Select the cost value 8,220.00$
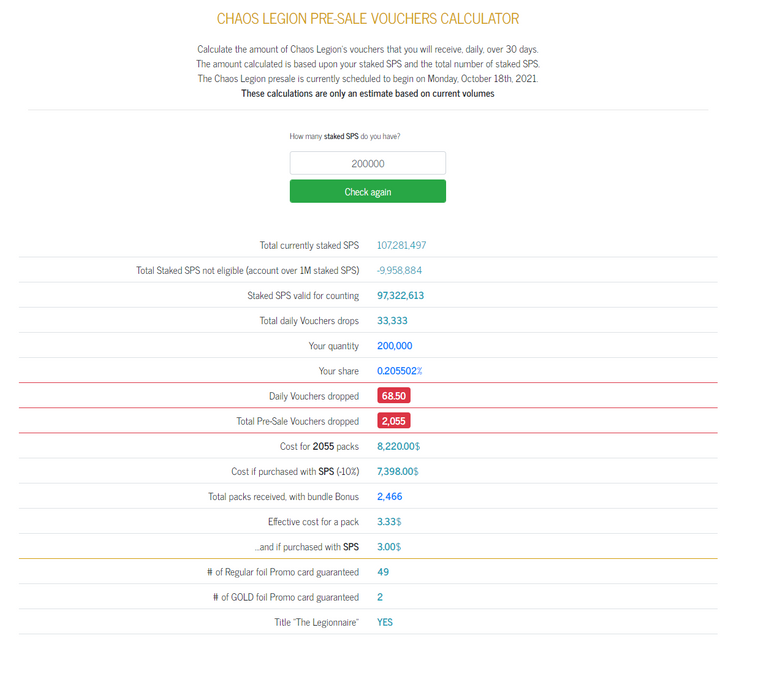Screen dimensions: 768x683 (398, 446)
